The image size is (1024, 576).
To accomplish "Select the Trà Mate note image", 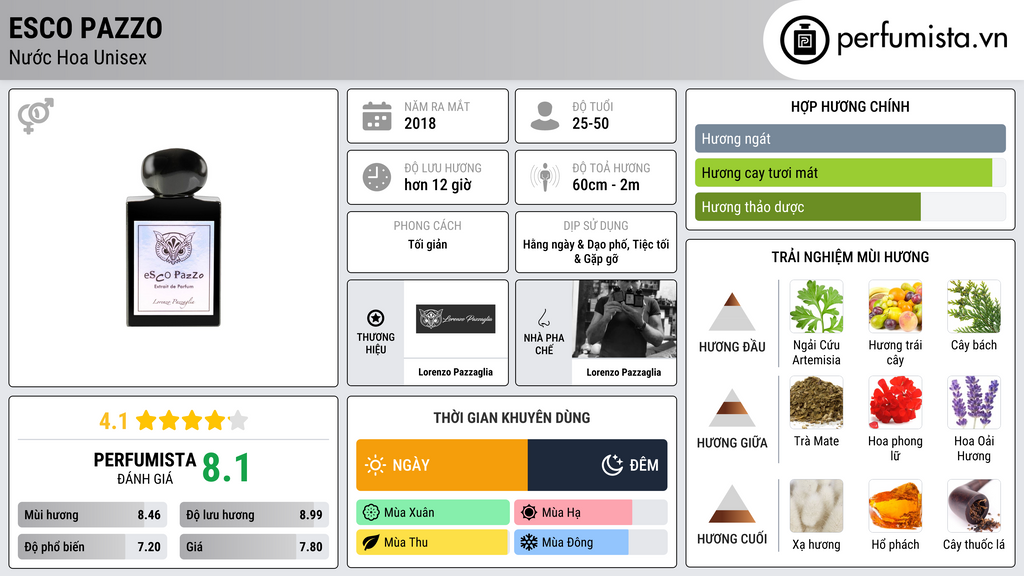I will pos(816,403).
